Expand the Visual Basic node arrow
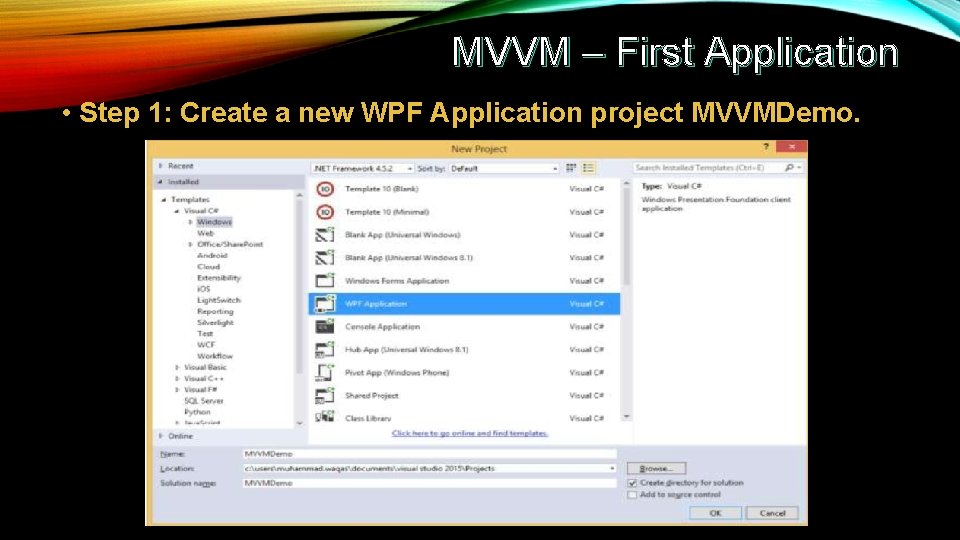960x540 pixels. pos(177,367)
